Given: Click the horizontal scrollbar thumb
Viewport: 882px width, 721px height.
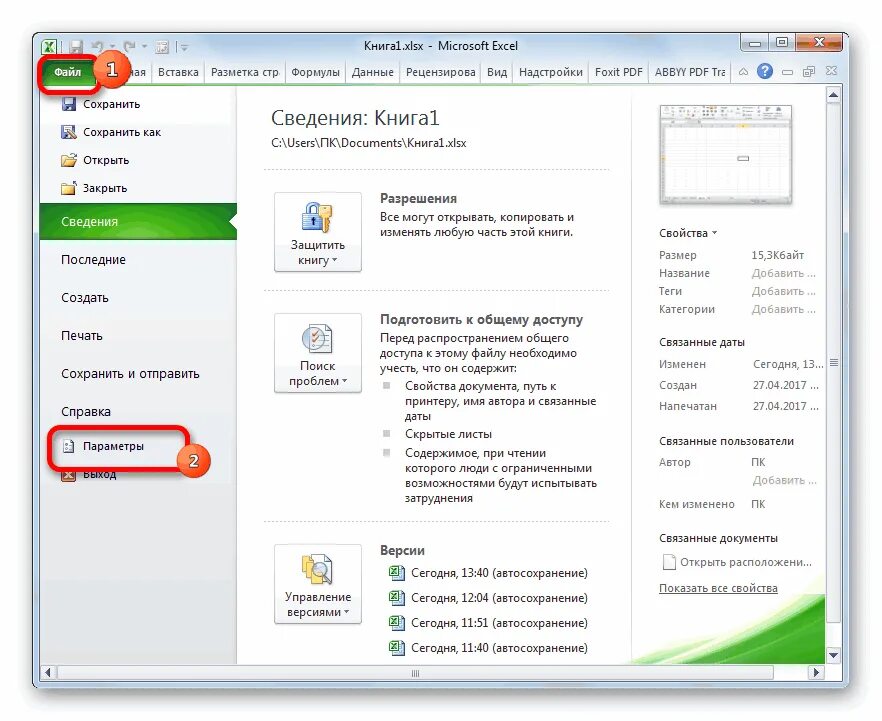Looking at the screenshot, I should (x=415, y=673).
